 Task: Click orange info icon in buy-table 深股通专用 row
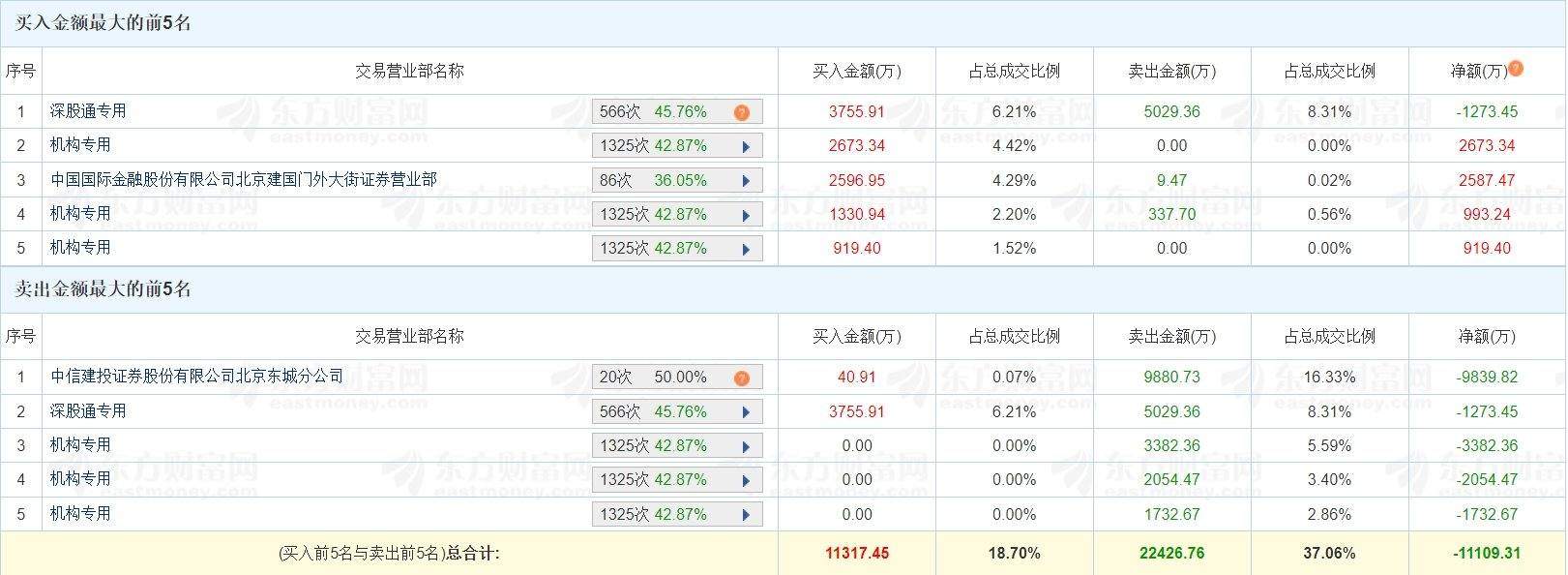click(742, 112)
